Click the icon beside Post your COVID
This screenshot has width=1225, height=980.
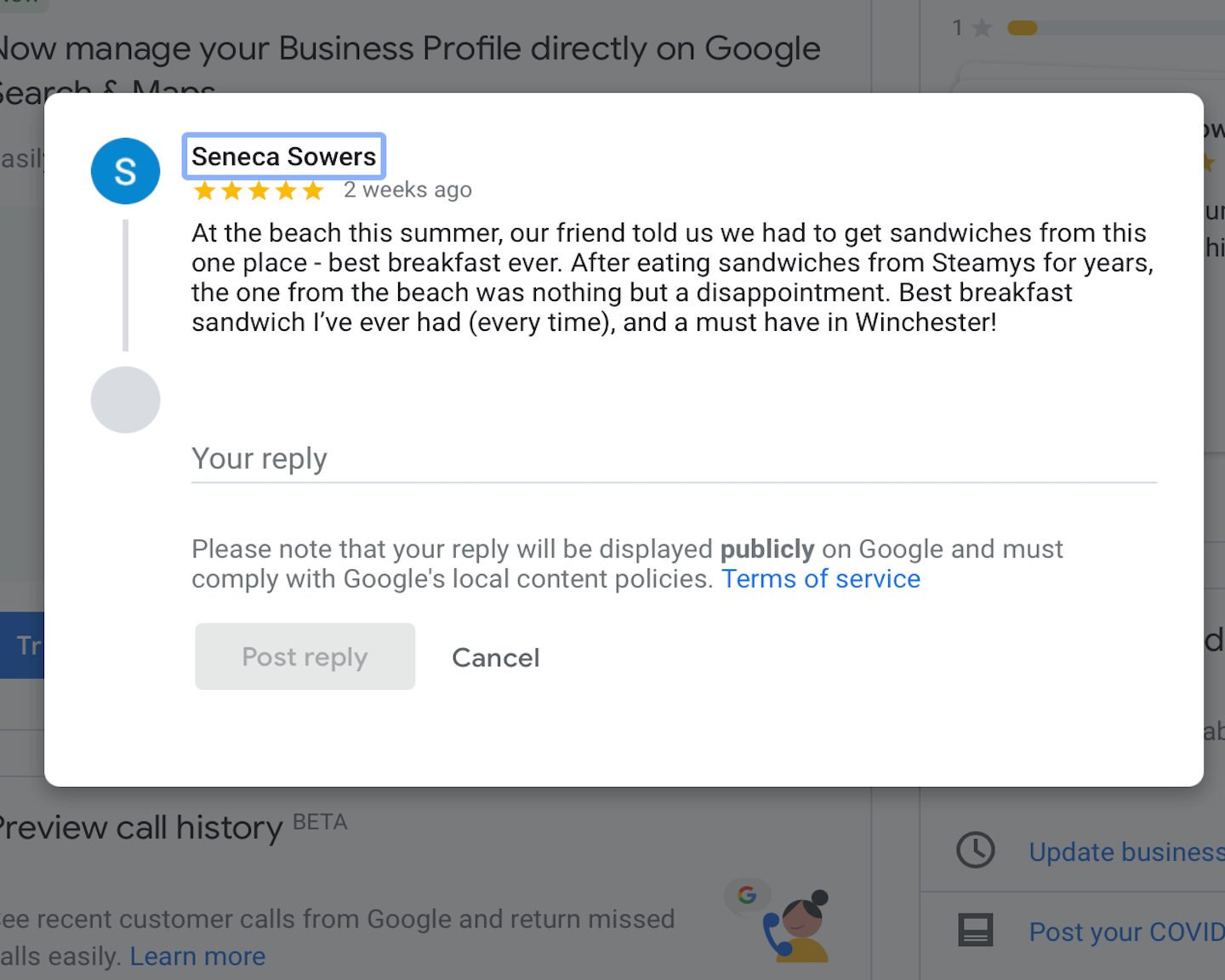[x=975, y=931]
